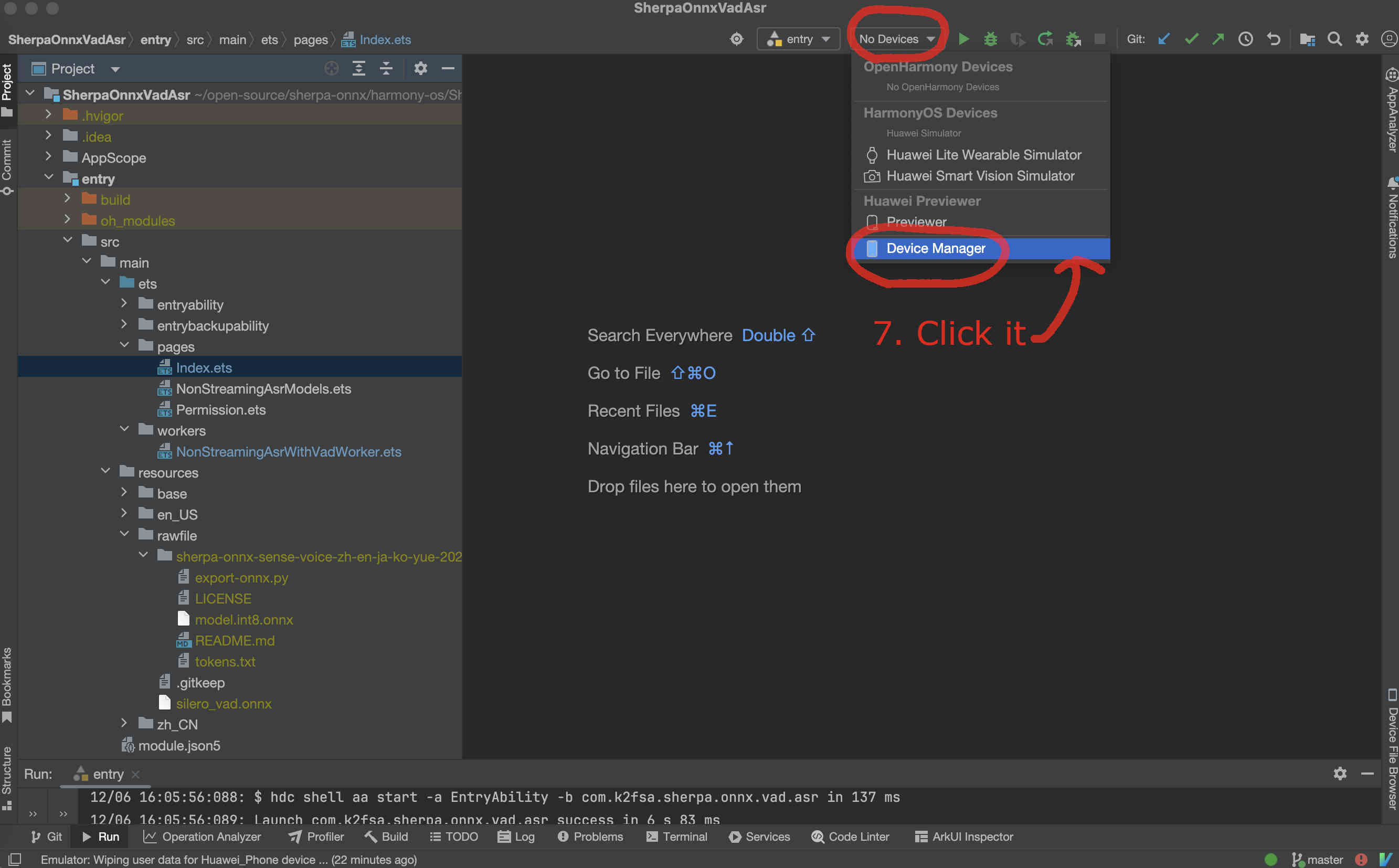Image resolution: width=1399 pixels, height=868 pixels.
Task: Open the Git tool tab at bottom
Action: (x=47, y=837)
